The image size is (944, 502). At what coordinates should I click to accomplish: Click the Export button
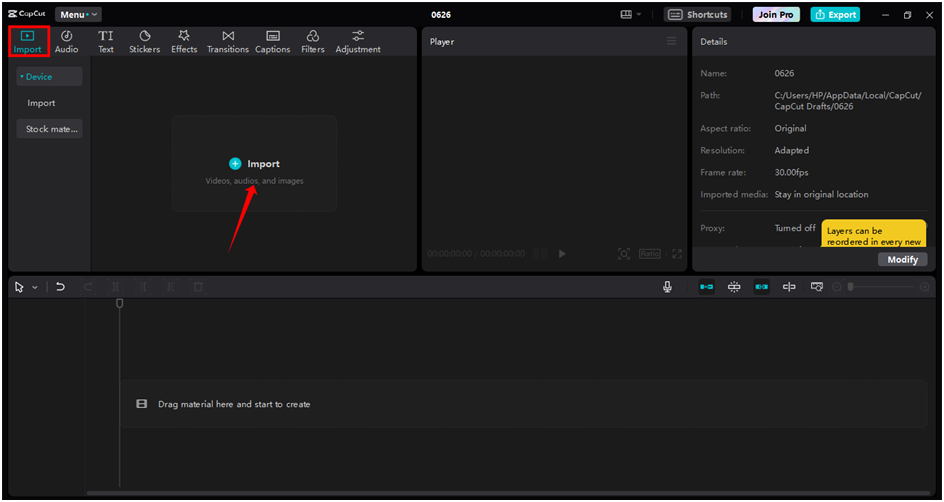tap(835, 14)
